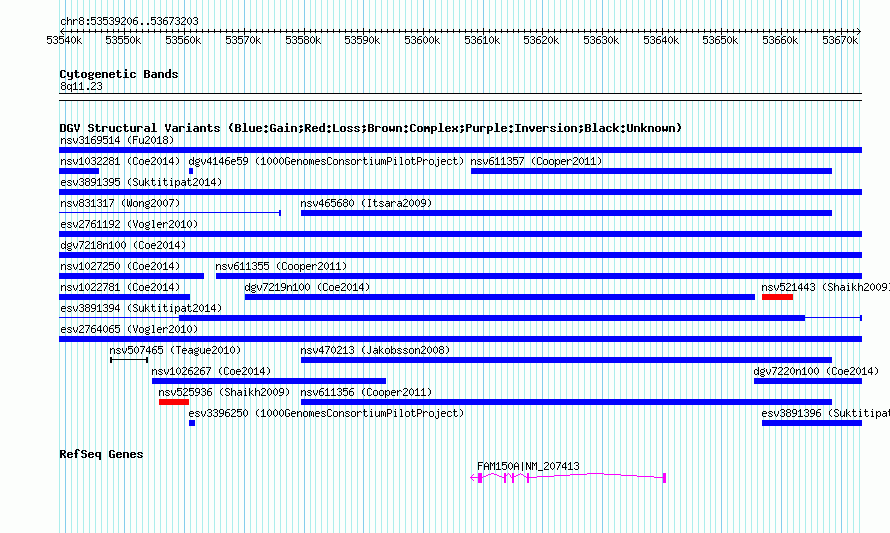
Task: Click esv2764065 (Vogler2010) variant label
Action: point(129,329)
